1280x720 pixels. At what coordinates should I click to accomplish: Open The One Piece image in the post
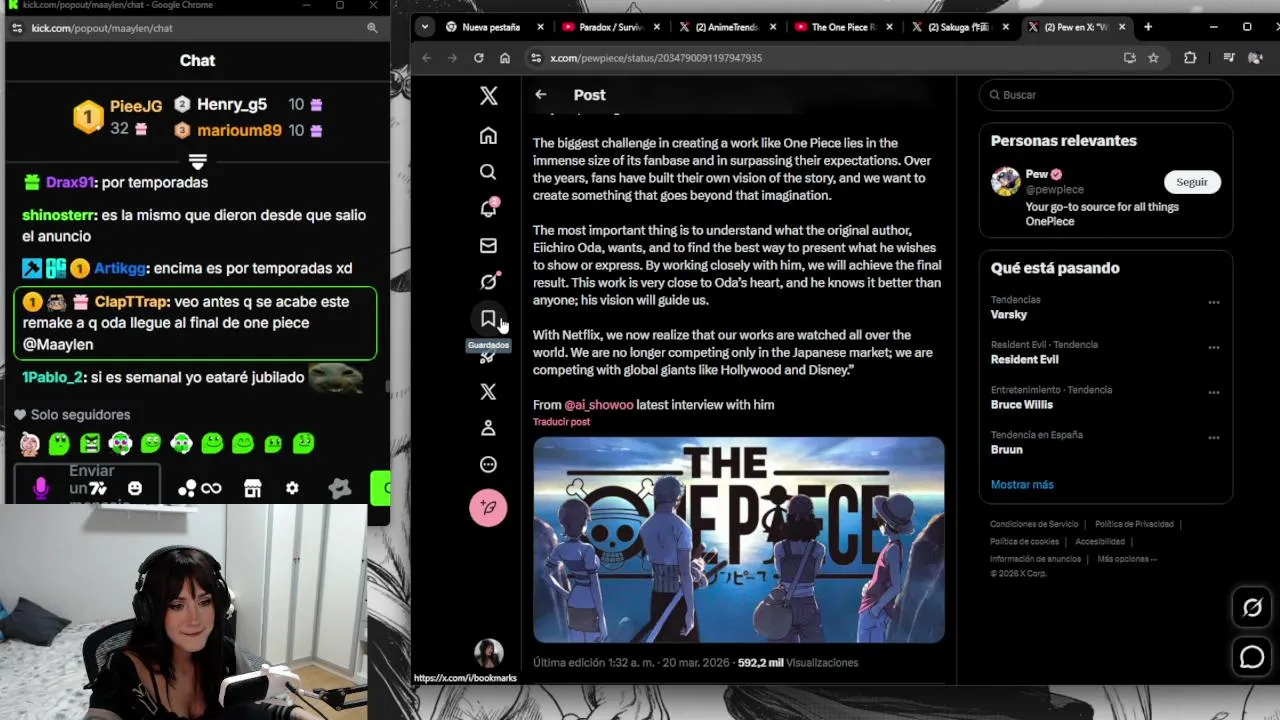pos(738,540)
